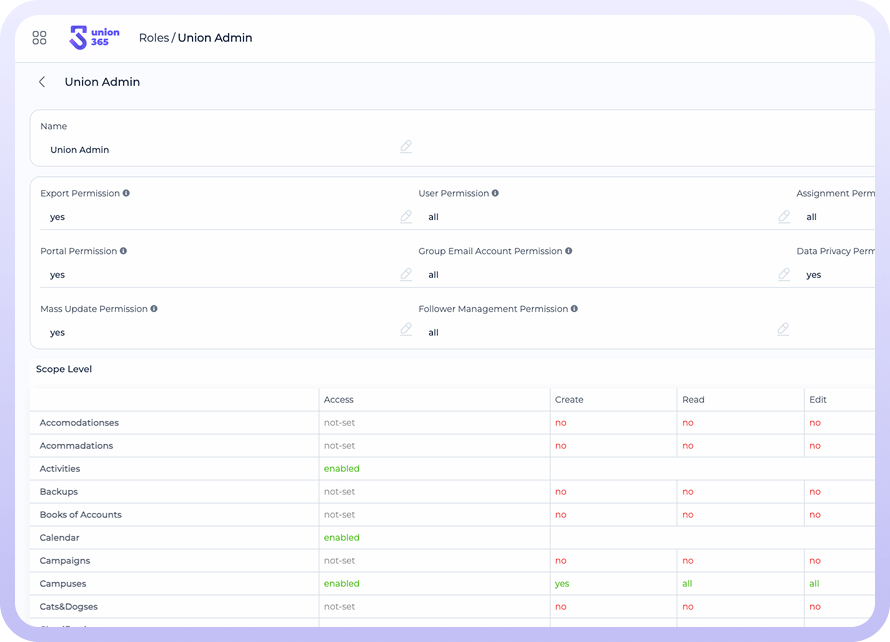Select the Campuses create yes value
890x642 pixels.
tap(562, 584)
